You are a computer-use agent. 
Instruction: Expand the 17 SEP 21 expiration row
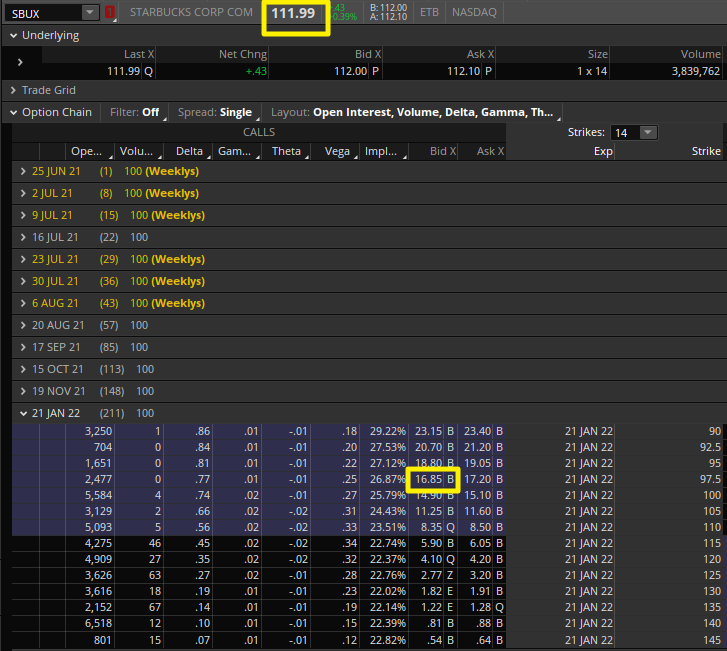coord(24,347)
